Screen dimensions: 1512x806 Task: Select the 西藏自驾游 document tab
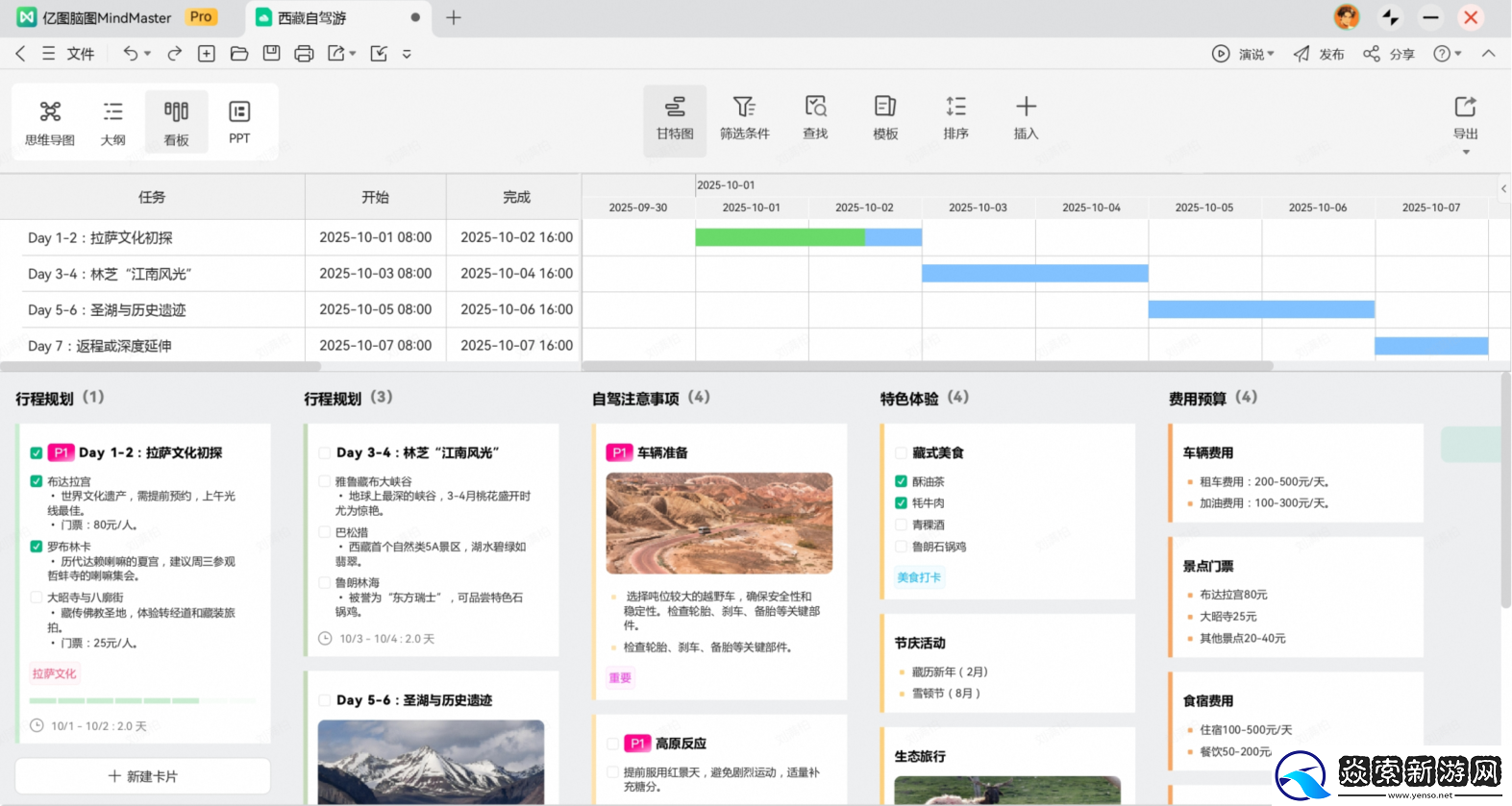[337, 17]
